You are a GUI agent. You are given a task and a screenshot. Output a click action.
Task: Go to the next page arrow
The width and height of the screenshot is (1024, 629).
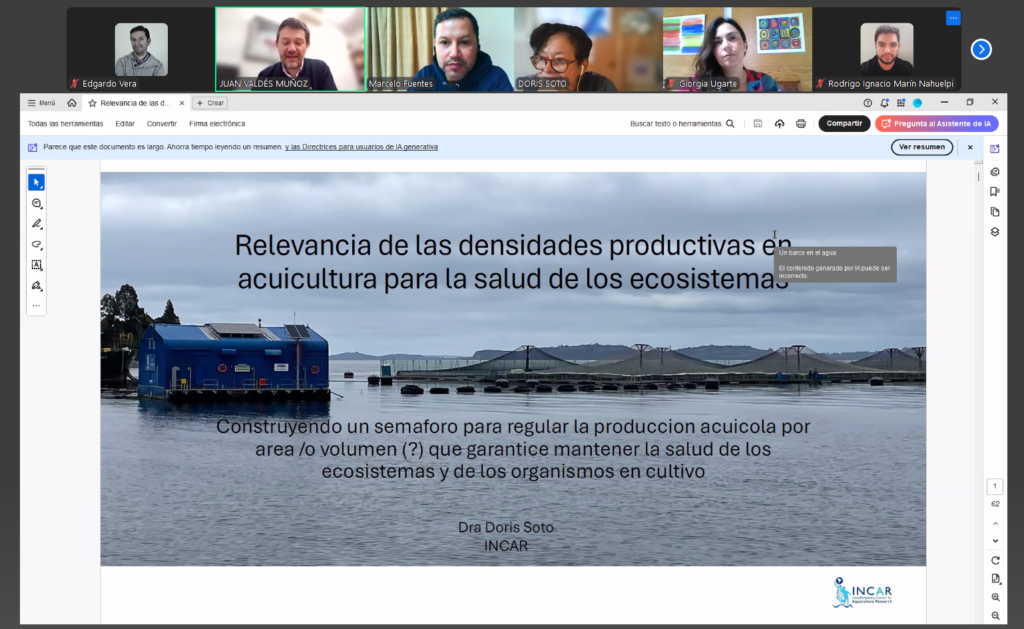pos(995,541)
